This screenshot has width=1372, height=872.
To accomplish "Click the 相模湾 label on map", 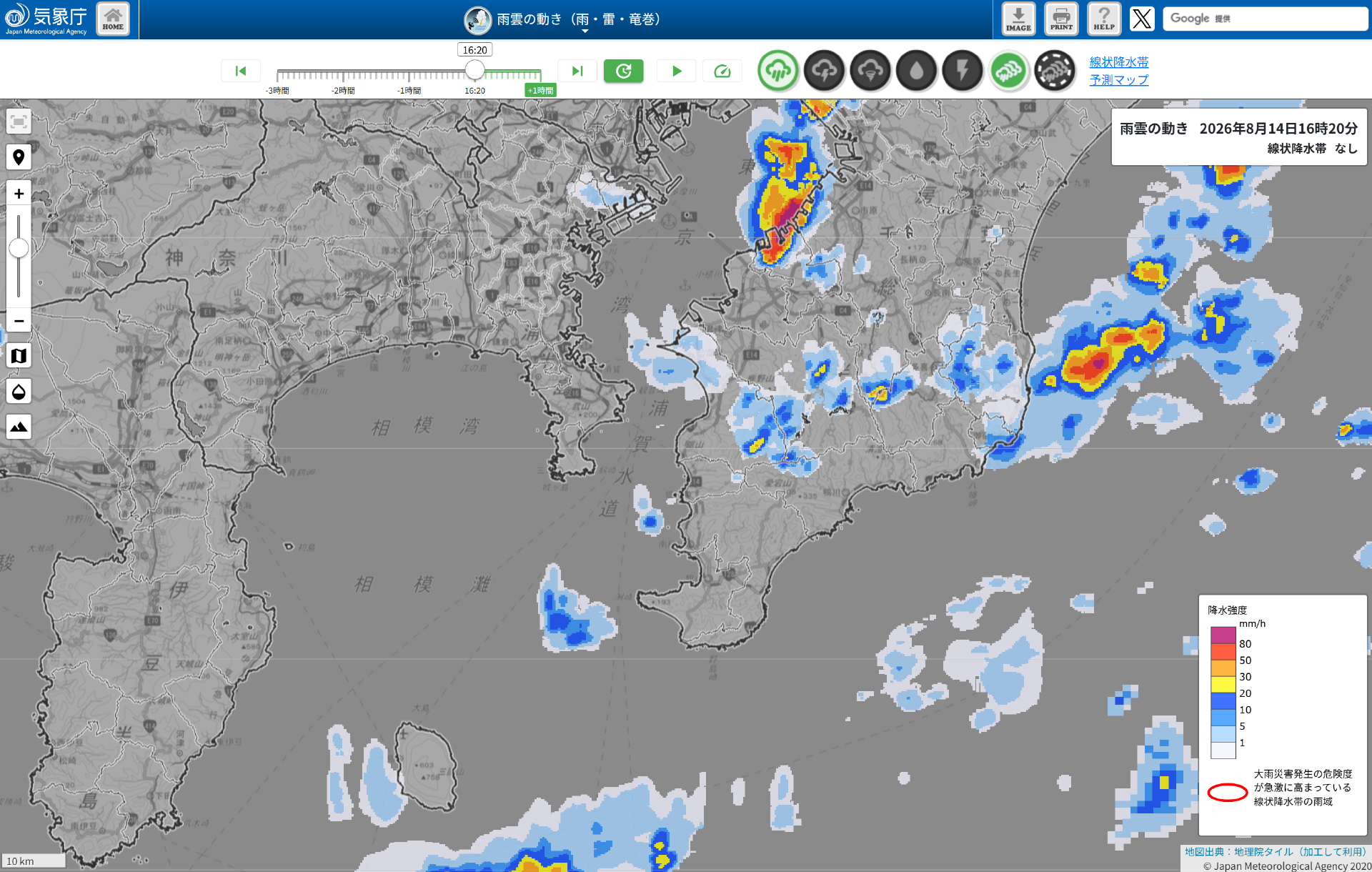I will tap(424, 426).
